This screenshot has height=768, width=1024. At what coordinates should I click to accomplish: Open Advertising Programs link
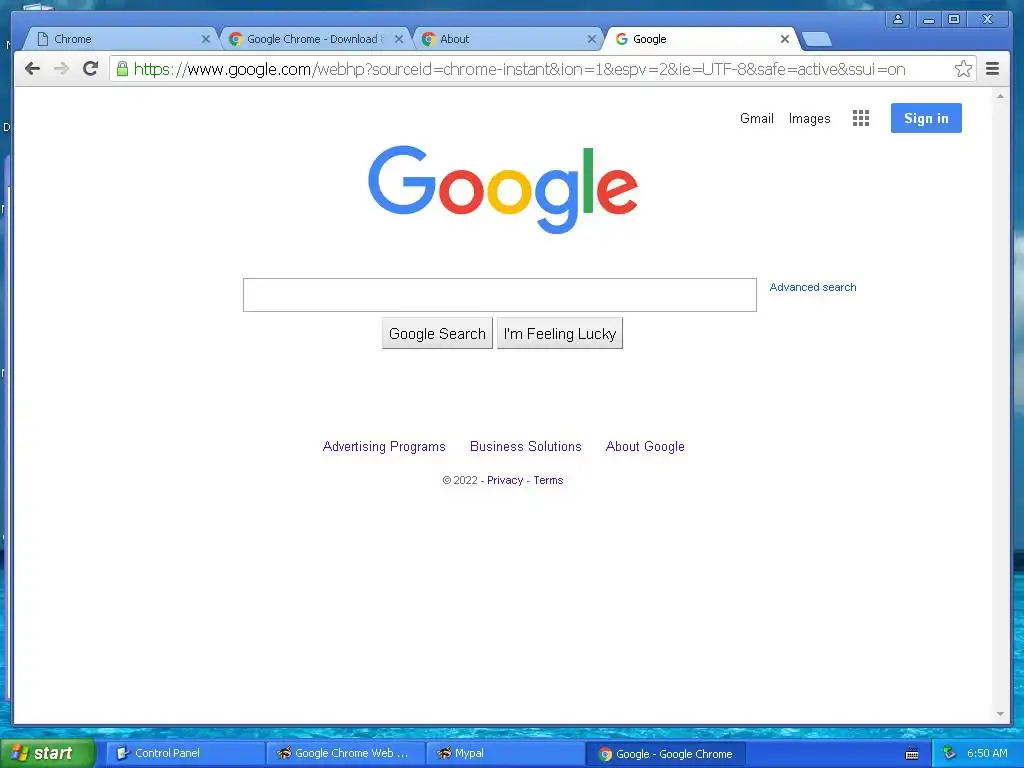coord(384,447)
